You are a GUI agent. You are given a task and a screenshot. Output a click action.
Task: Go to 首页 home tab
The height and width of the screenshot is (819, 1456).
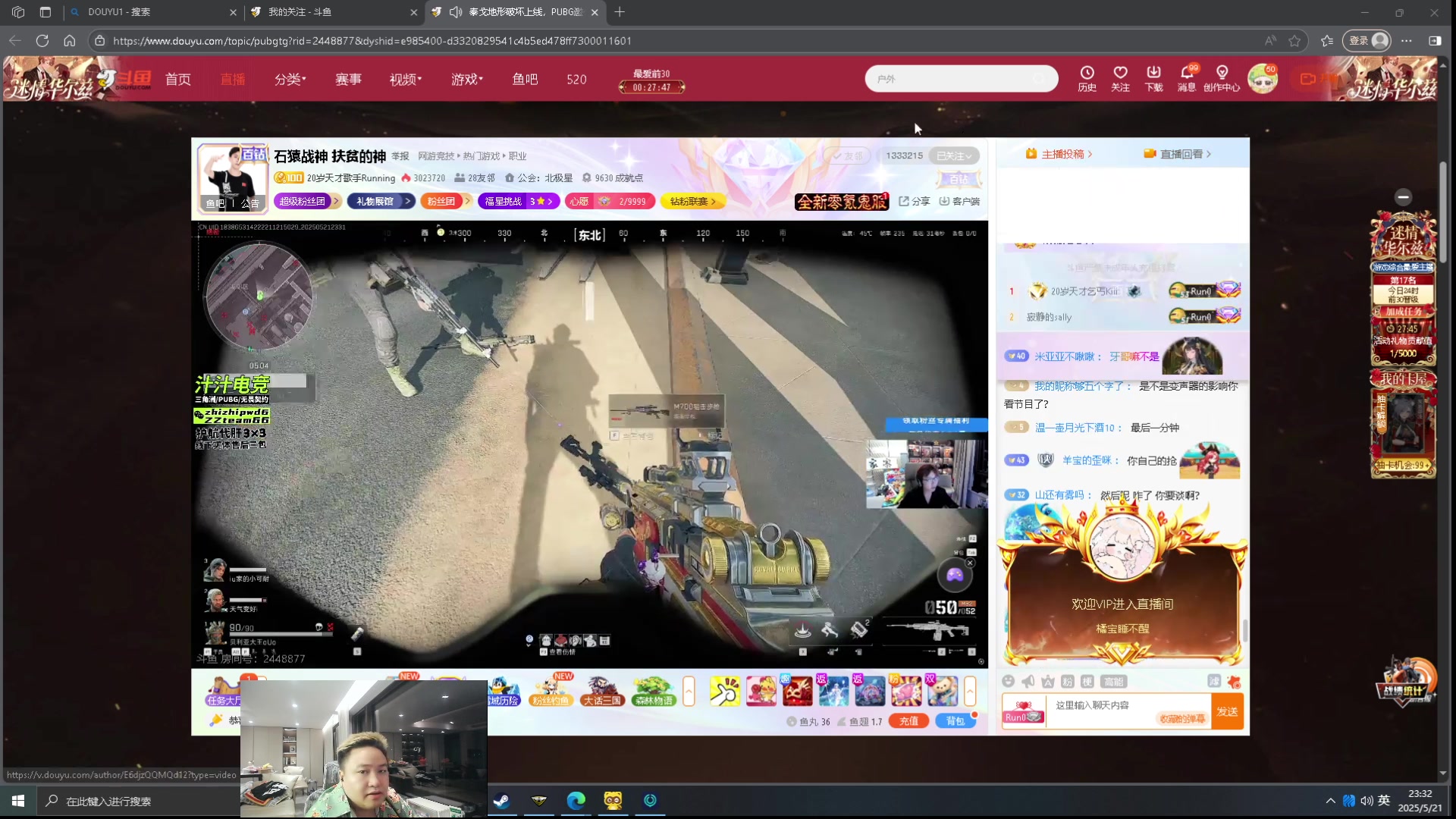(x=178, y=79)
